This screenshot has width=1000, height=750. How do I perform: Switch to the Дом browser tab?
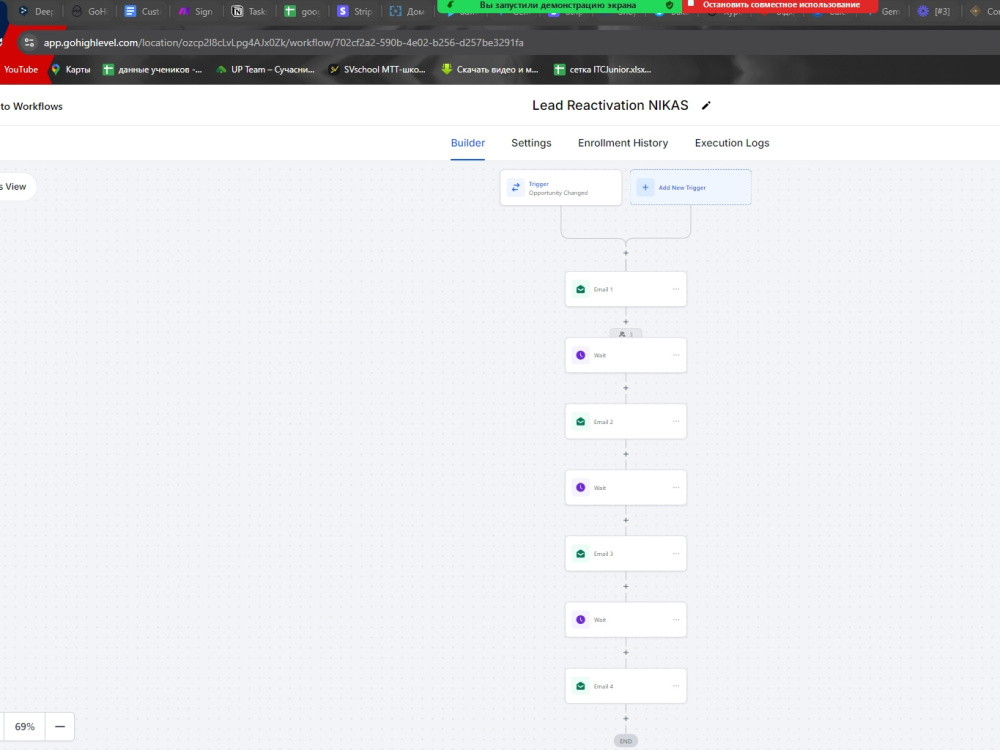[x=408, y=11]
